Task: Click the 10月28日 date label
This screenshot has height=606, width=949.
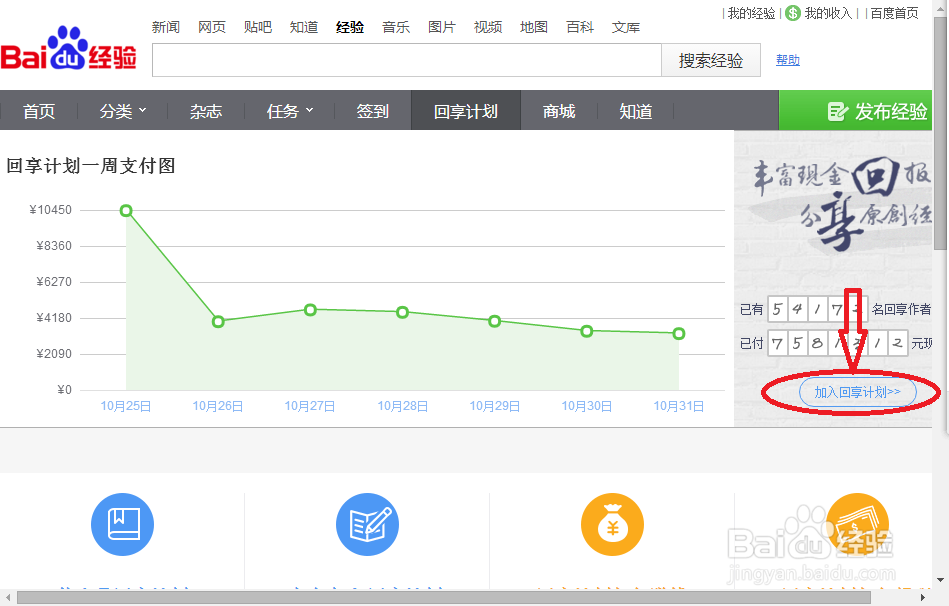Action: pyautogui.click(x=402, y=406)
